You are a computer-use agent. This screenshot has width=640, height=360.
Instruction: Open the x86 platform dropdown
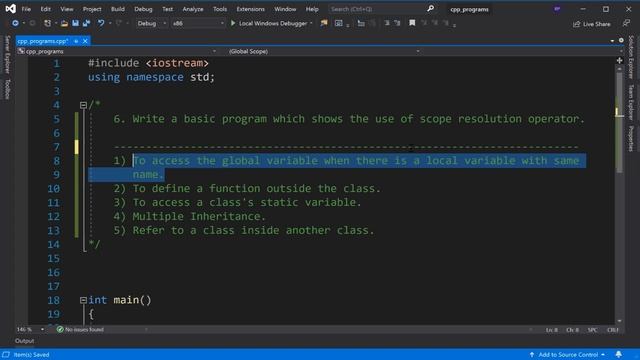(x=198, y=24)
